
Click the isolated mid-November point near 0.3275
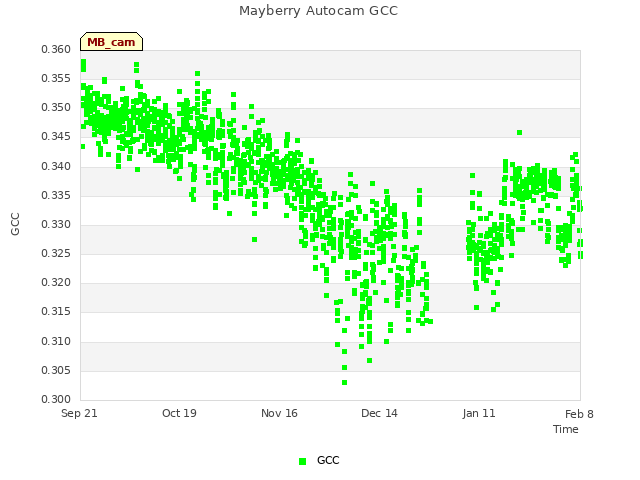[254, 240]
